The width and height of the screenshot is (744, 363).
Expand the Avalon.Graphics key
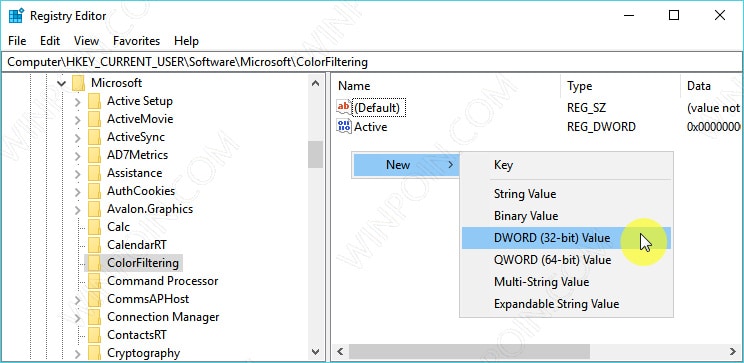77,210
